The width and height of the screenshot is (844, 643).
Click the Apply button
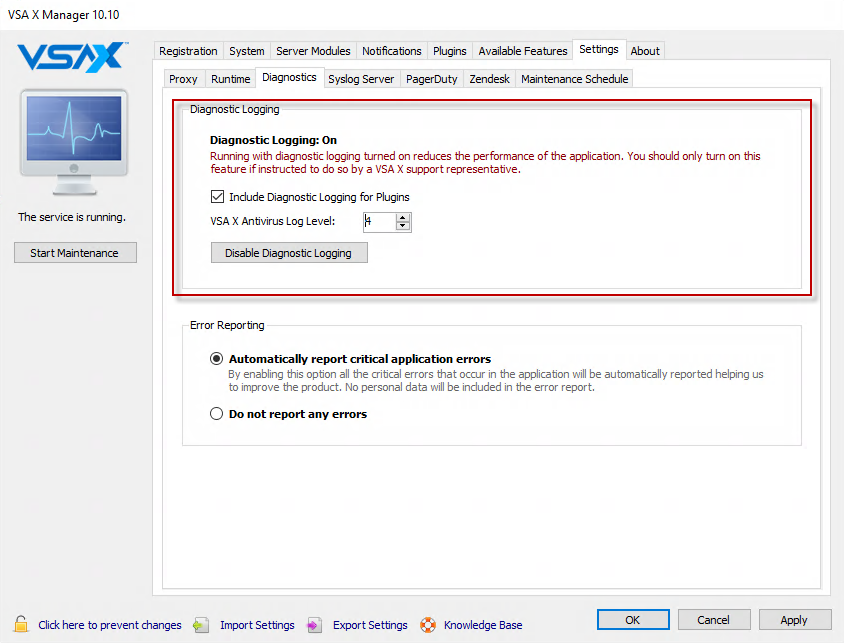point(794,620)
